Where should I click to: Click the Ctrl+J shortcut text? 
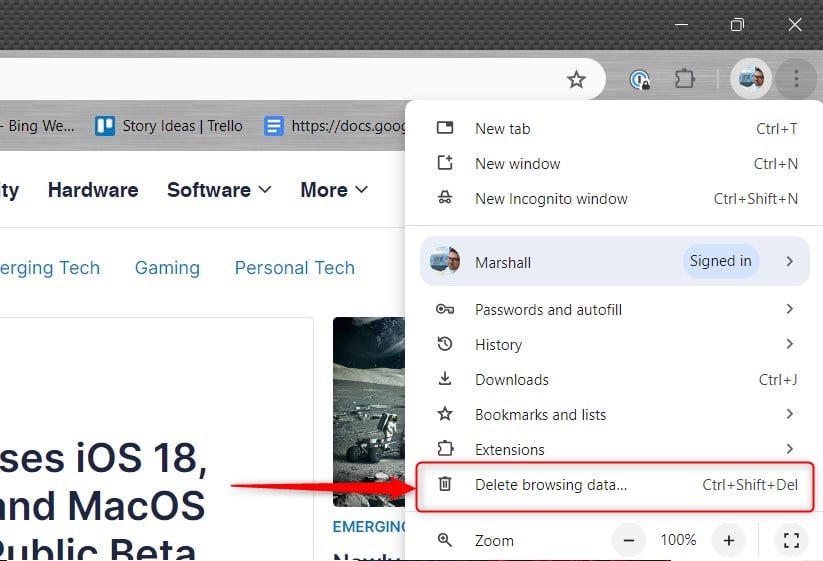pyautogui.click(x=778, y=379)
